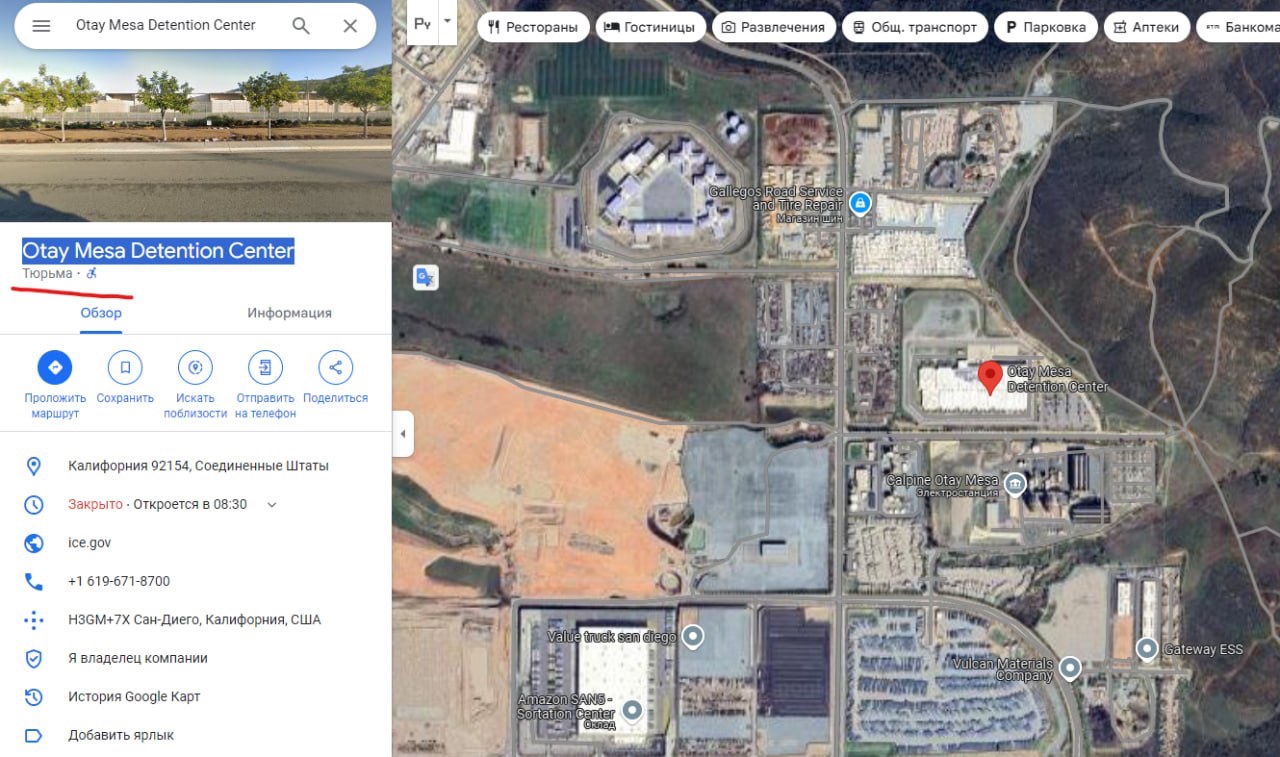
Task: Click the Проложить маршрут directions icon
Action: tap(55, 367)
